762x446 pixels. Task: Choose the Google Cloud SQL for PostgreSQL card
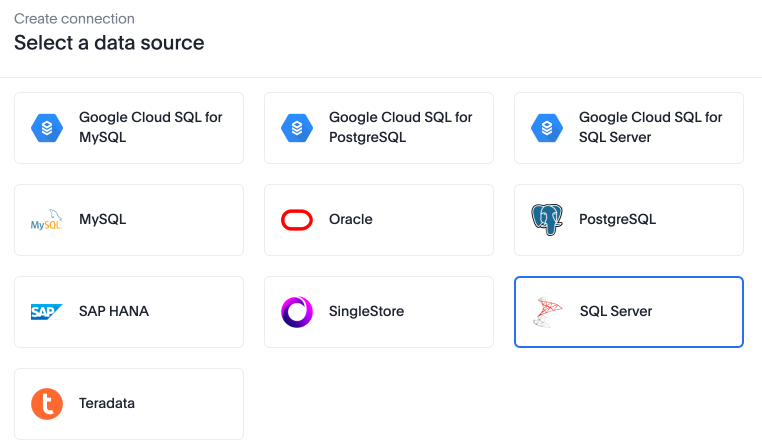click(x=379, y=128)
